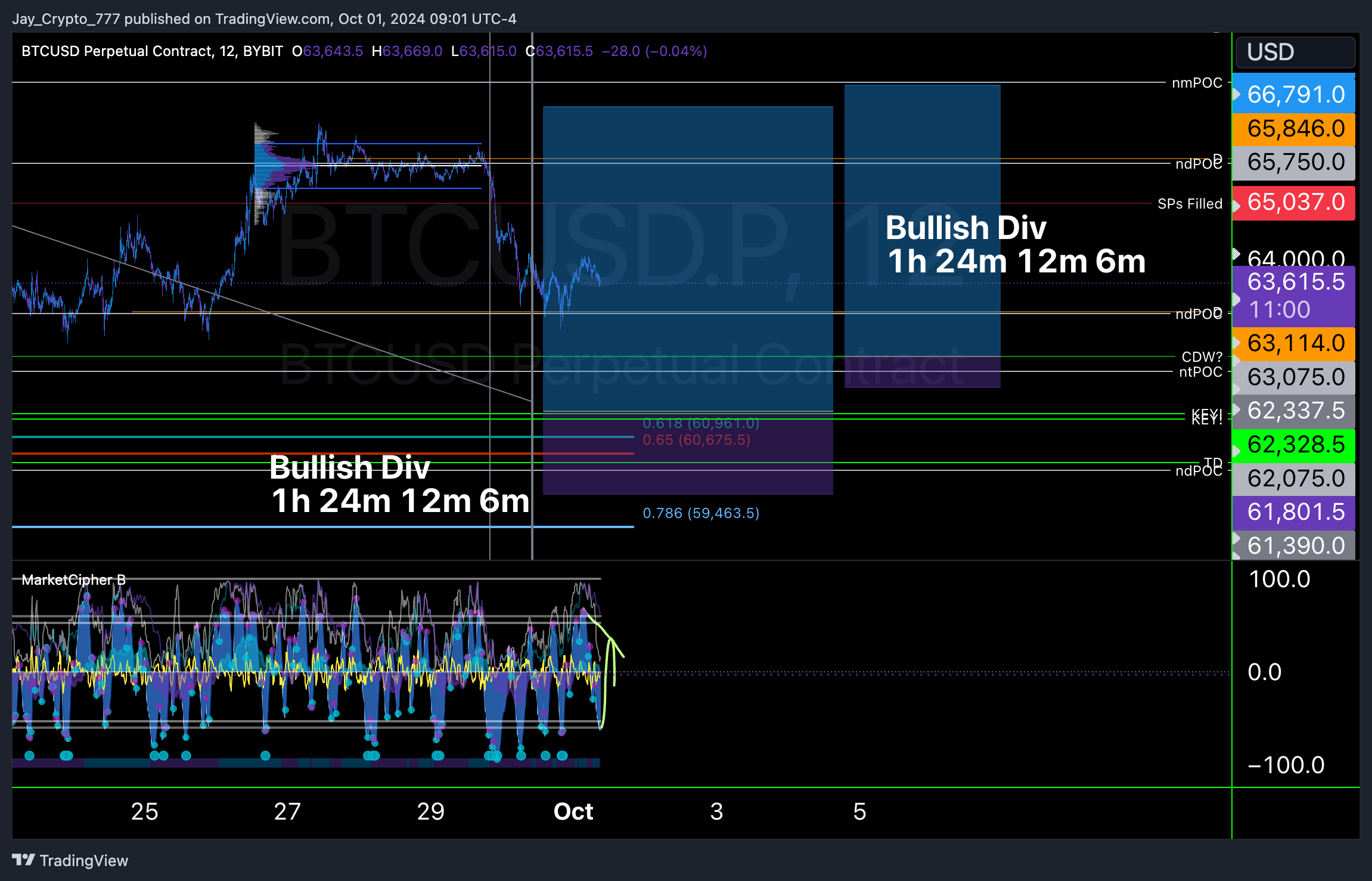Click the USD currency button
The width and height of the screenshot is (1372, 881).
(x=1295, y=52)
